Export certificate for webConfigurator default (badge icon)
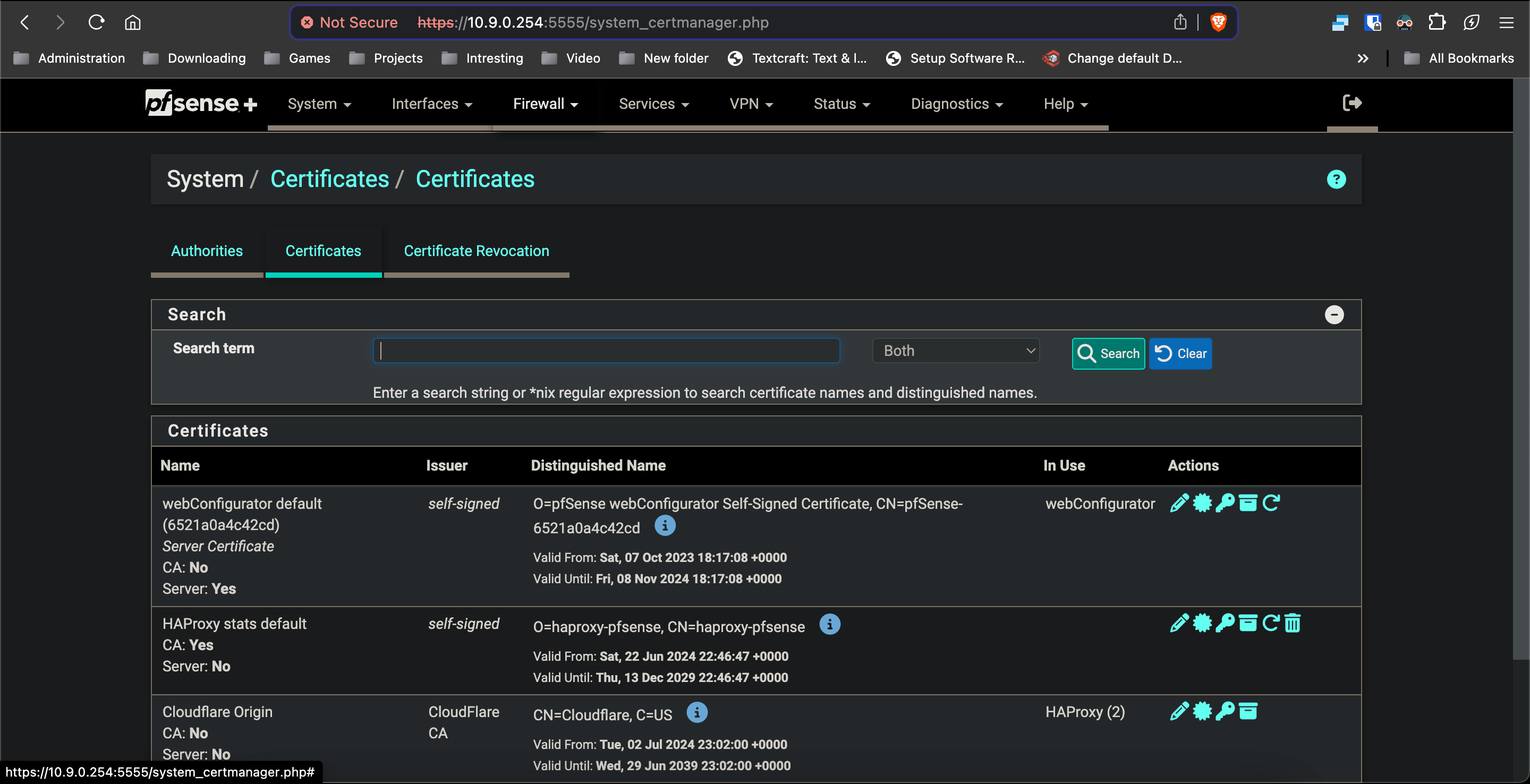The height and width of the screenshot is (784, 1530). click(1202, 503)
